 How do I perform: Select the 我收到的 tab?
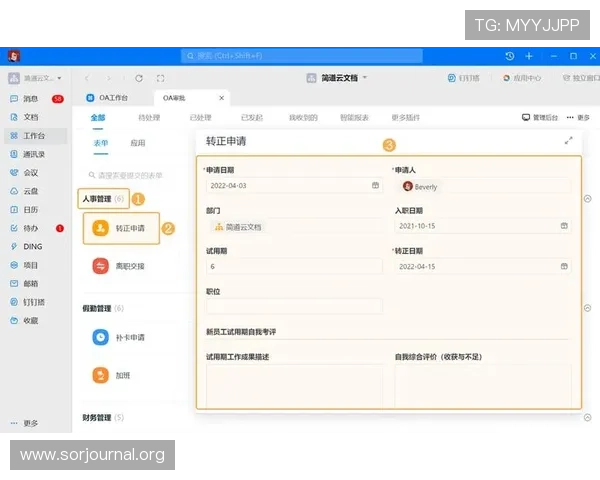pos(303,118)
